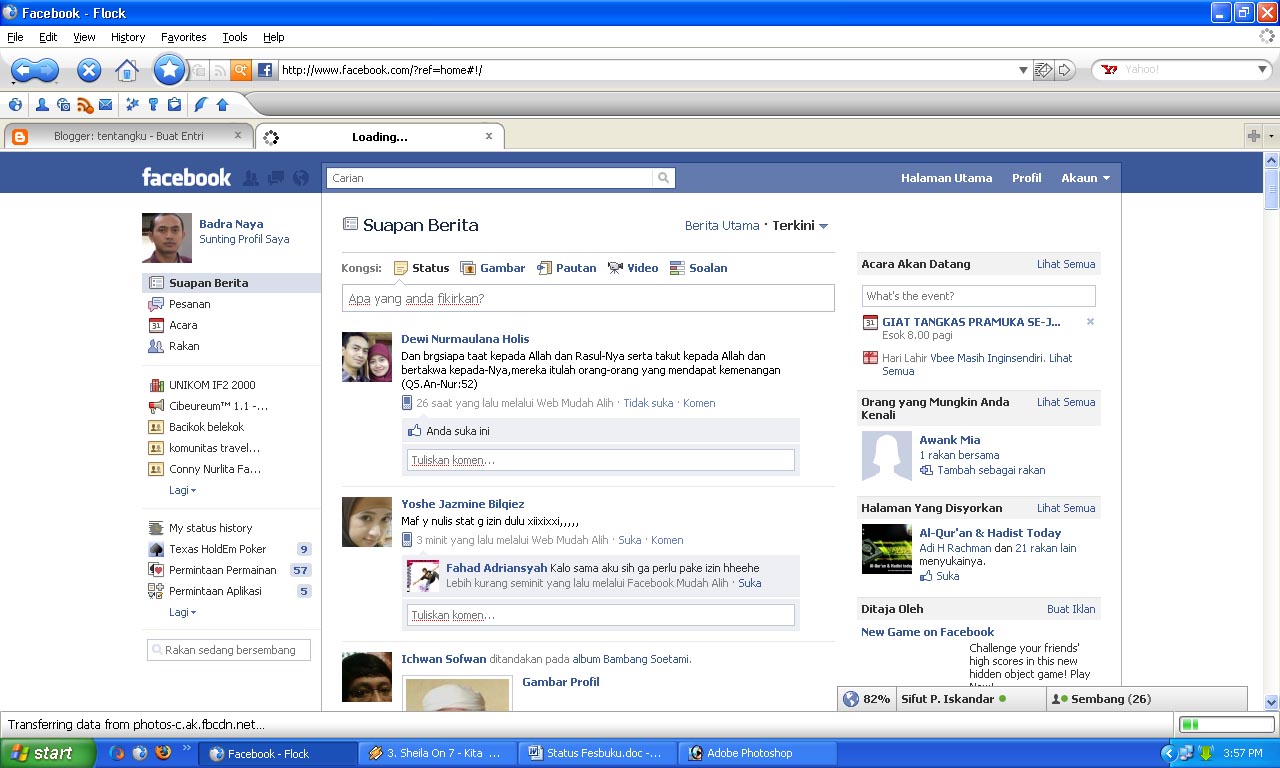Open the Profil link
Image resolution: width=1280 pixels, height=768 pixels.
pos(1026,178)
